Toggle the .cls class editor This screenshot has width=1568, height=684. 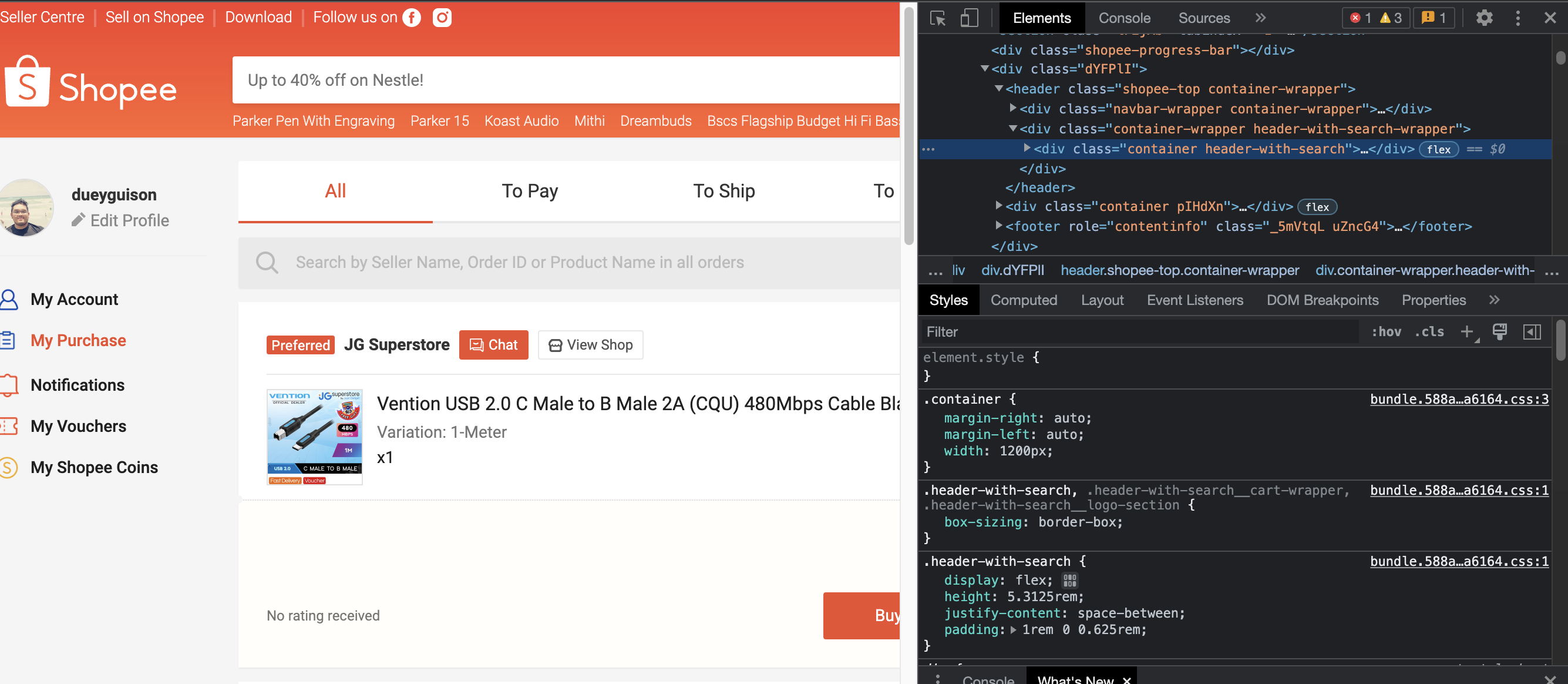pyautogui.click(x=1429, y=331)
